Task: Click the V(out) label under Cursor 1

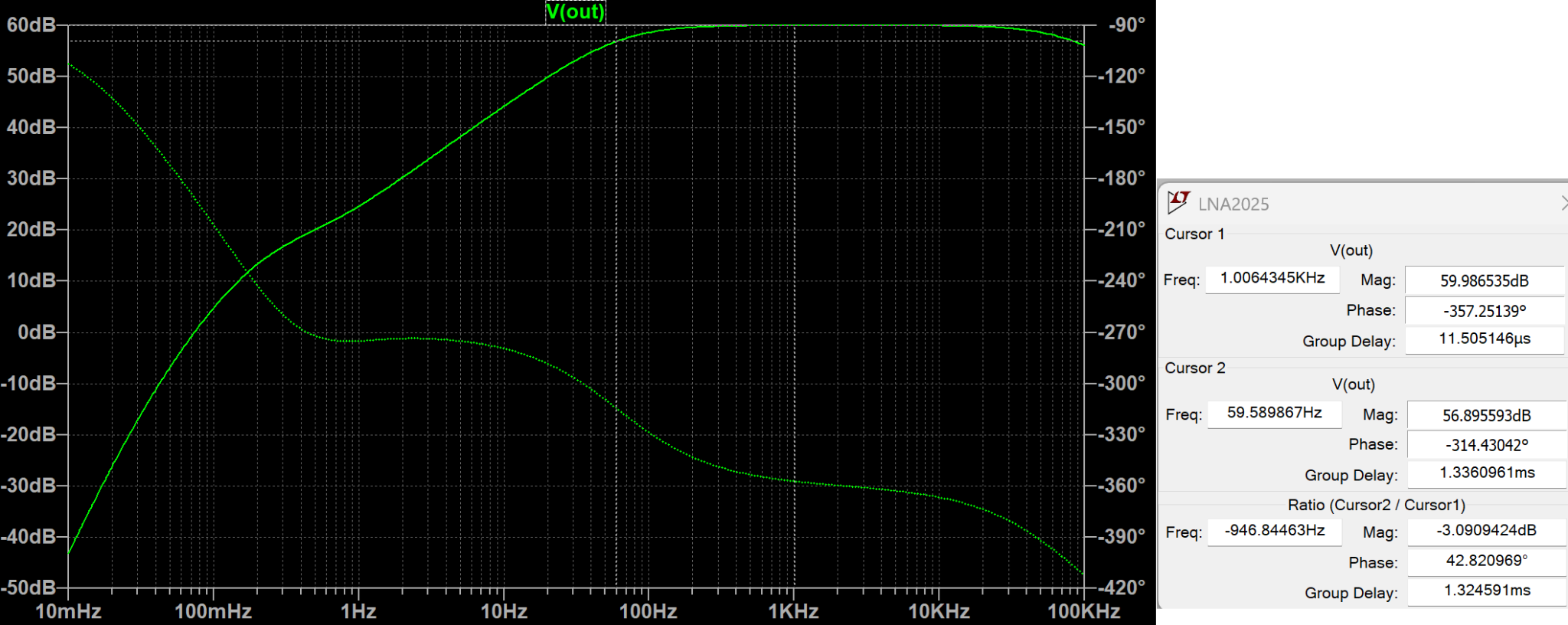Action: [x=1351, y=250]
